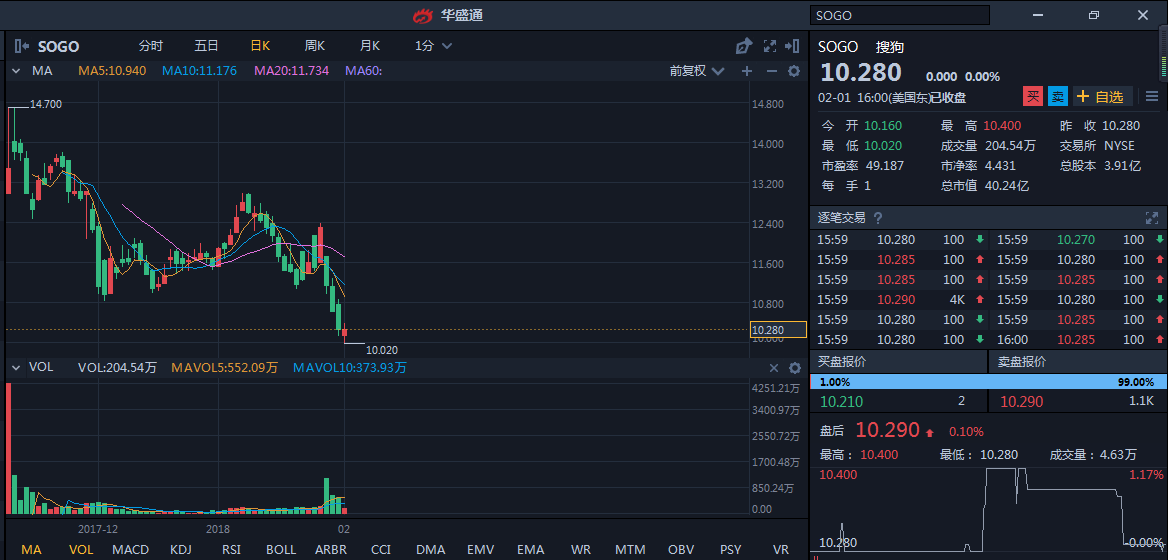Open VOL panel settings gear
The height and width of the screenshot is (560, 1168).
point(795,368)
